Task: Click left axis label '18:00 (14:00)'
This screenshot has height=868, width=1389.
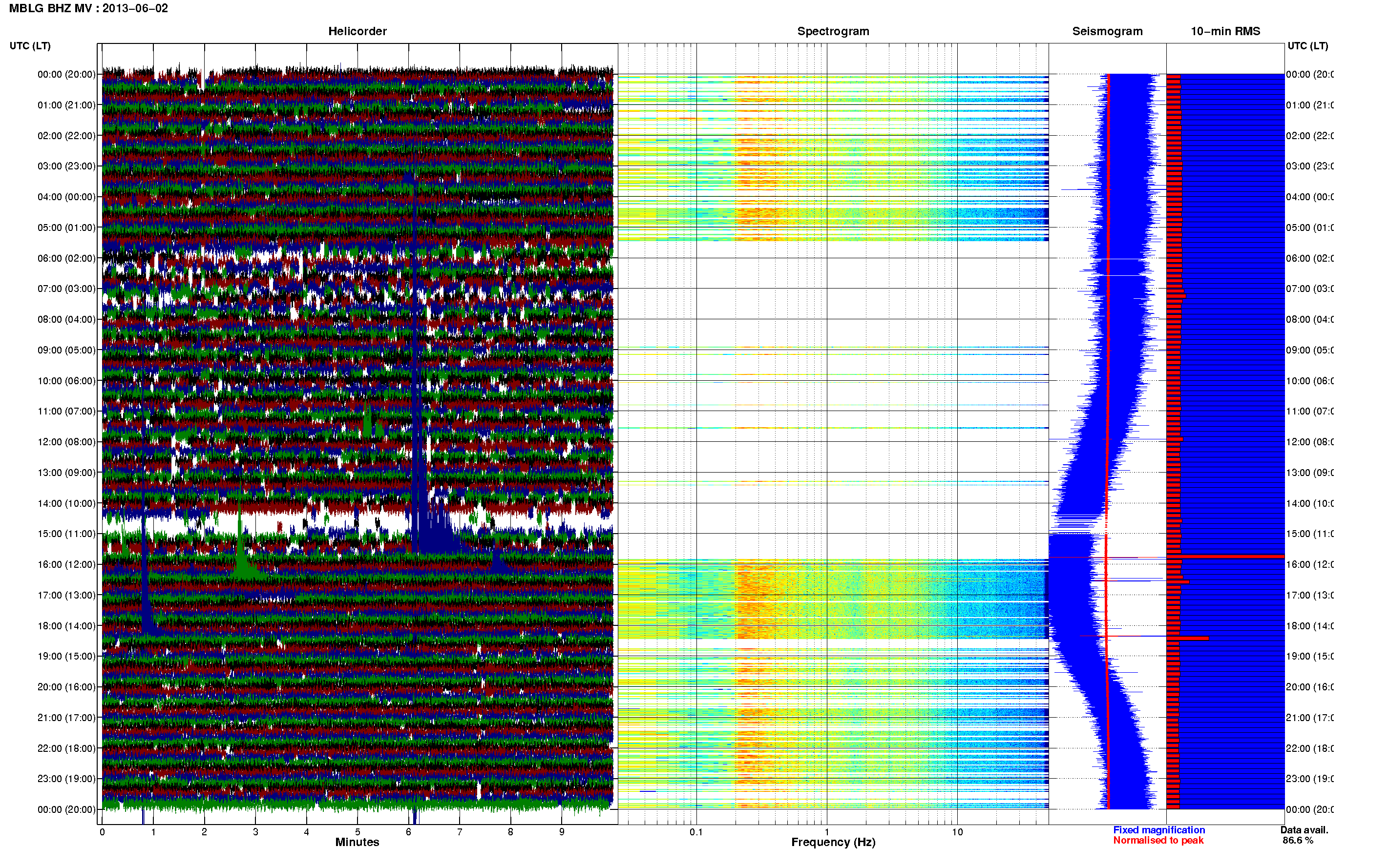Action: pyautogui.click(x=66, y=626)
